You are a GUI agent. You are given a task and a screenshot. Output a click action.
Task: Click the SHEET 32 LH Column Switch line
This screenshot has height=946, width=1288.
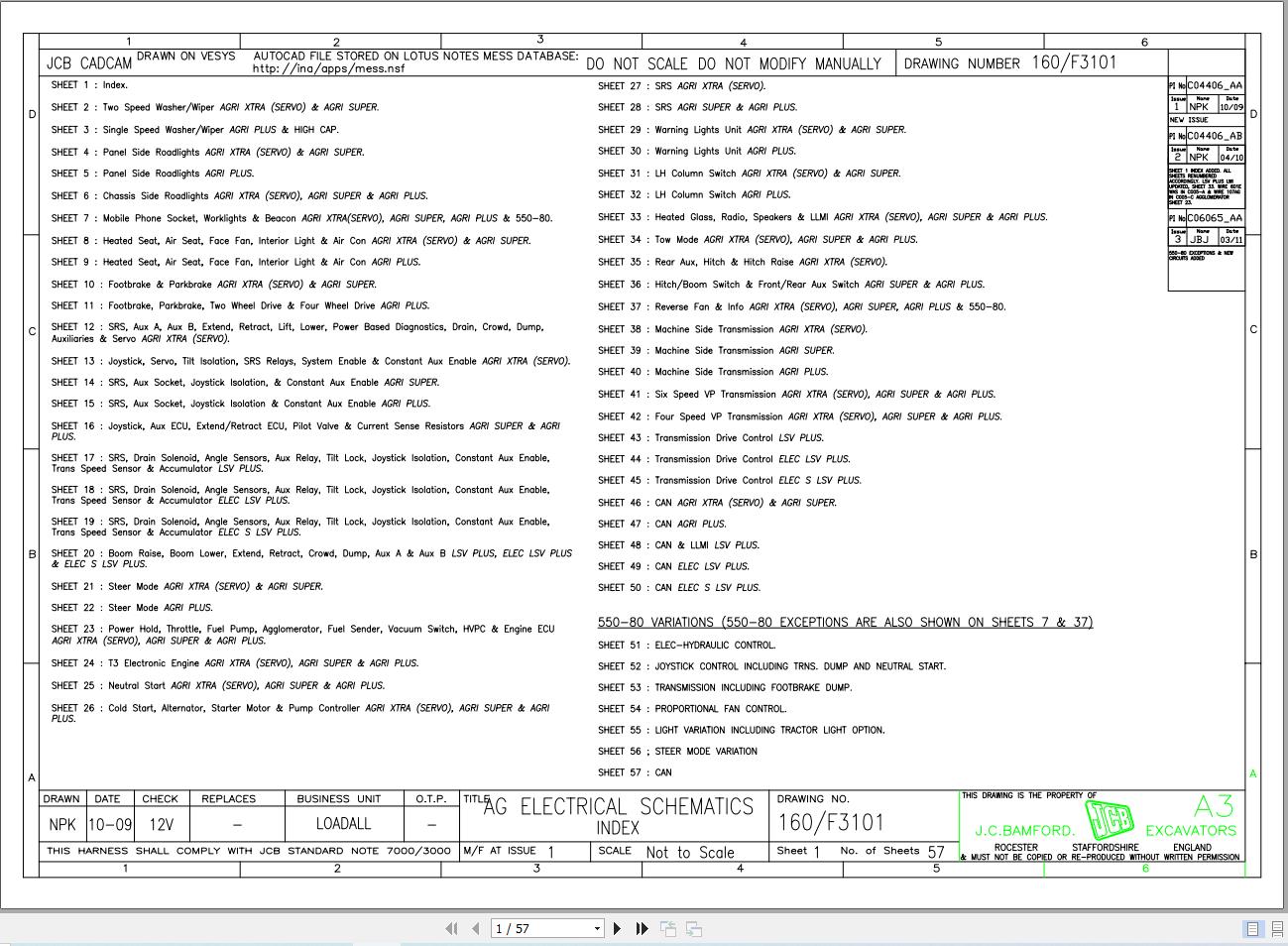pyautogui.click(x=694, y=195)
